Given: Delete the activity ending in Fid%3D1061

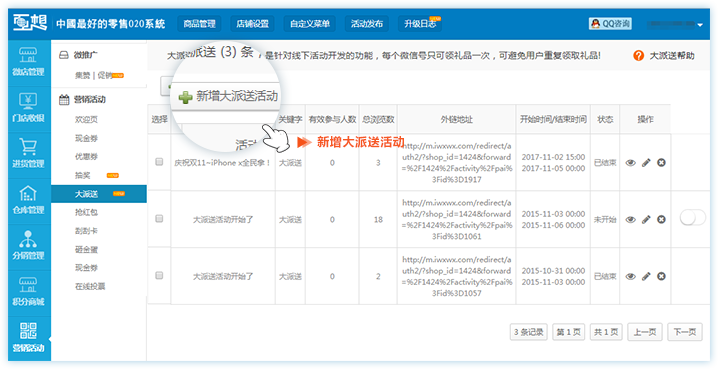Looking at the screenshot, I should (x=661, y=219).
